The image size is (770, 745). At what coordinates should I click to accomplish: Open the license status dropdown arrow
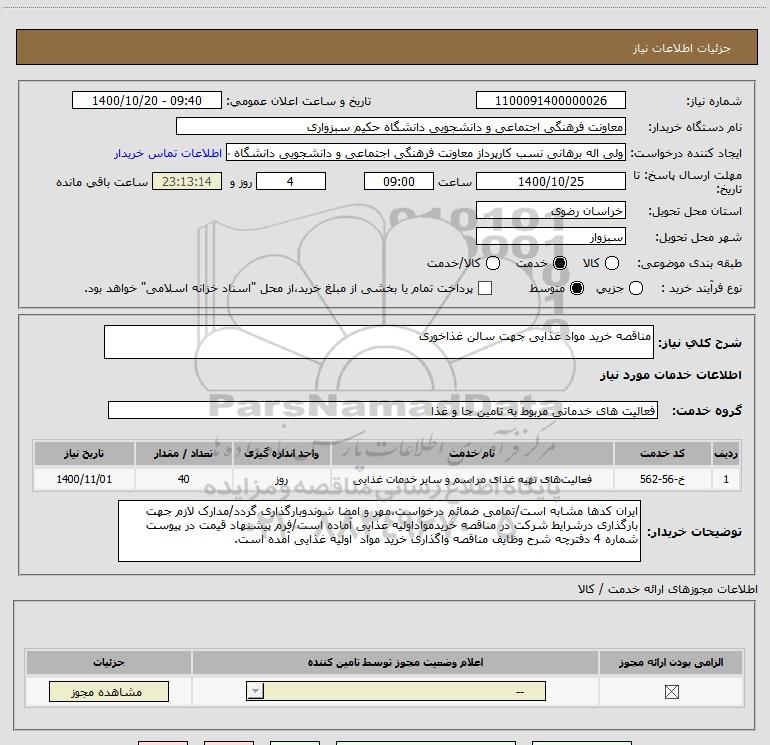click(x=255, y=691)
